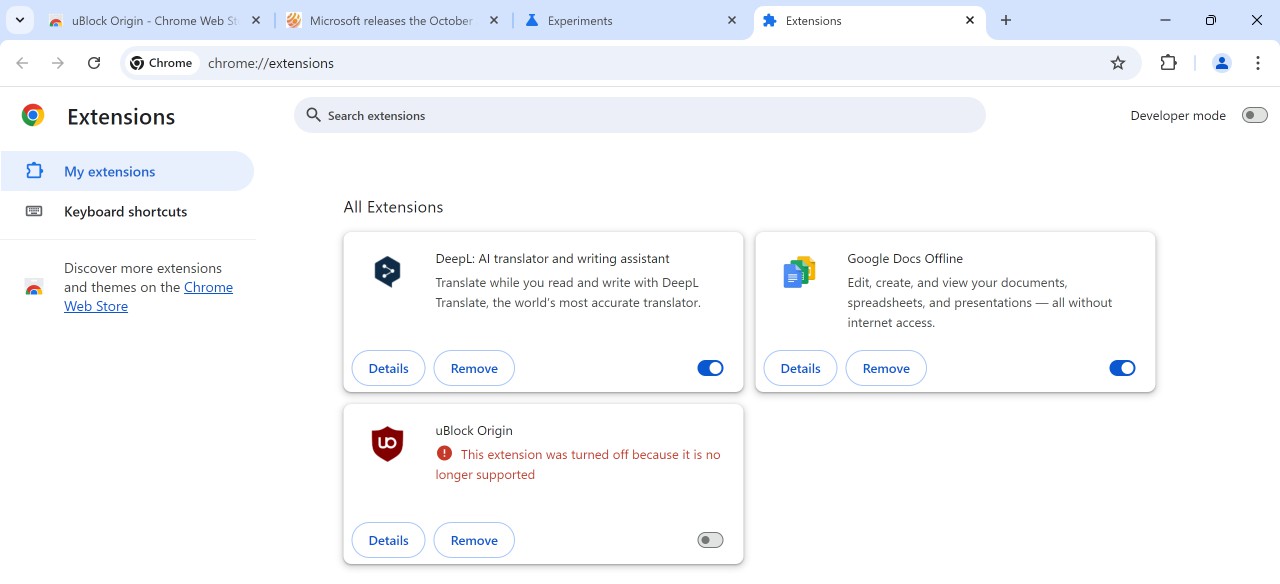Switch to the uBlock Origin Chrome Web Store tab

point(155,20)
